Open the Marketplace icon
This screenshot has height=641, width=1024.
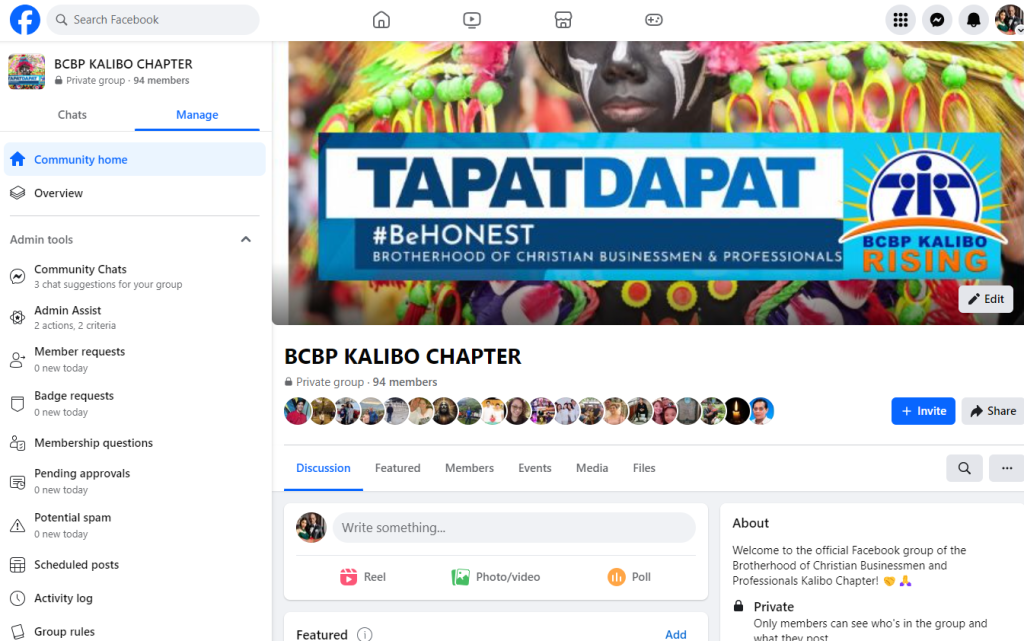563,20
